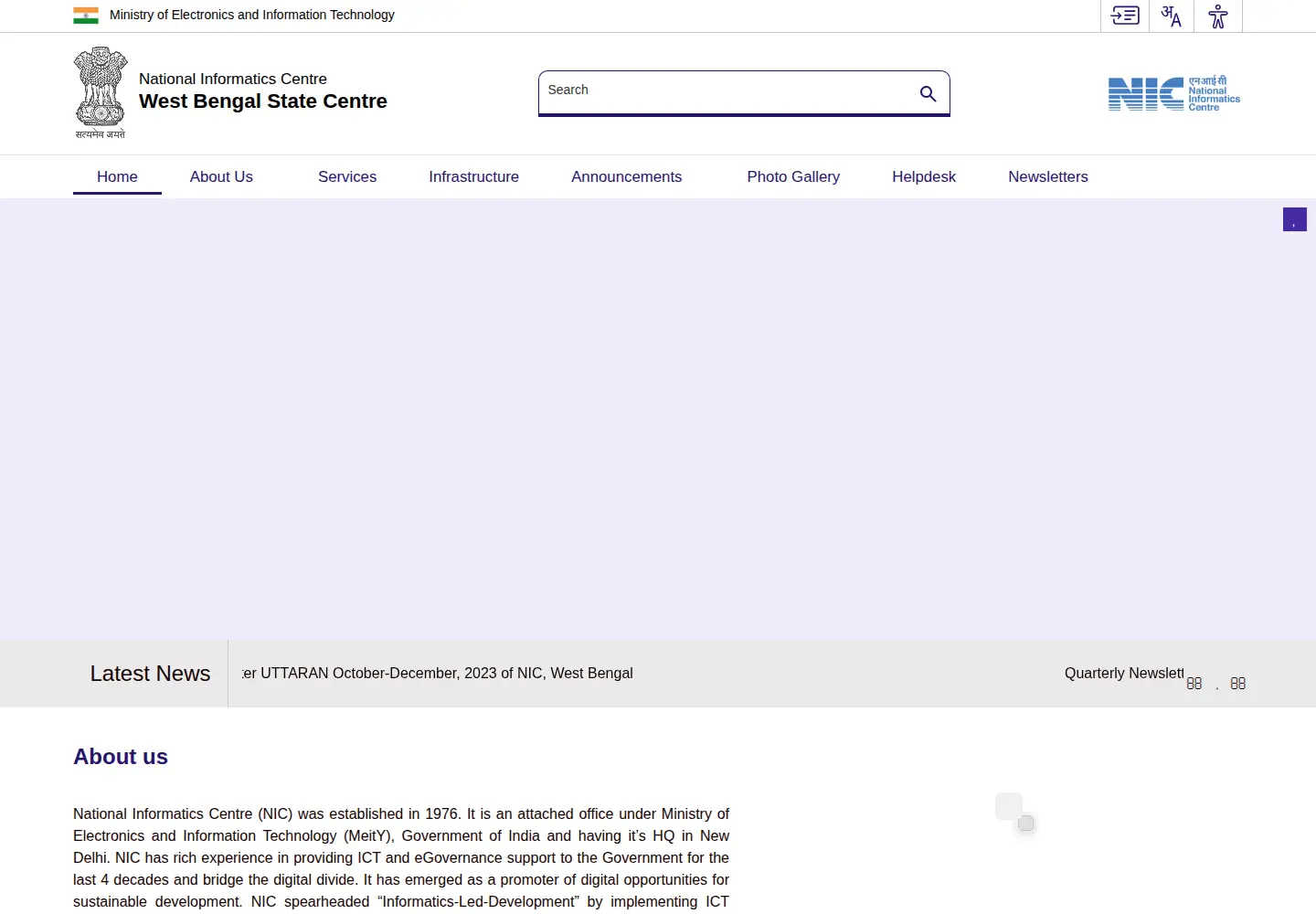Open the About Us menu
The height and width of the screenshot is (914, 1316).
click(221, 176)
